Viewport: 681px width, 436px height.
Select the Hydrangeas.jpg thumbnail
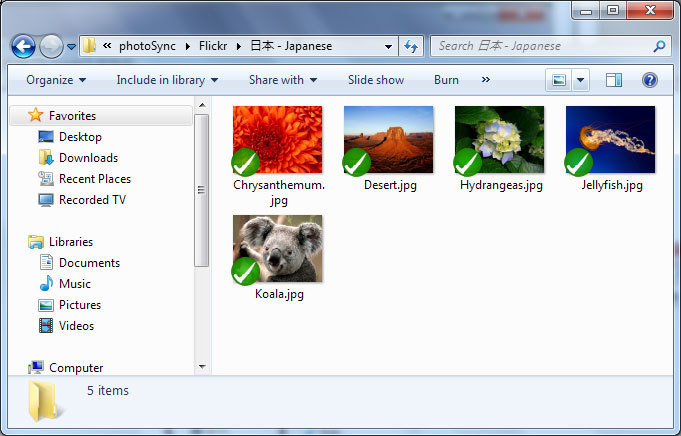[499, 139]
